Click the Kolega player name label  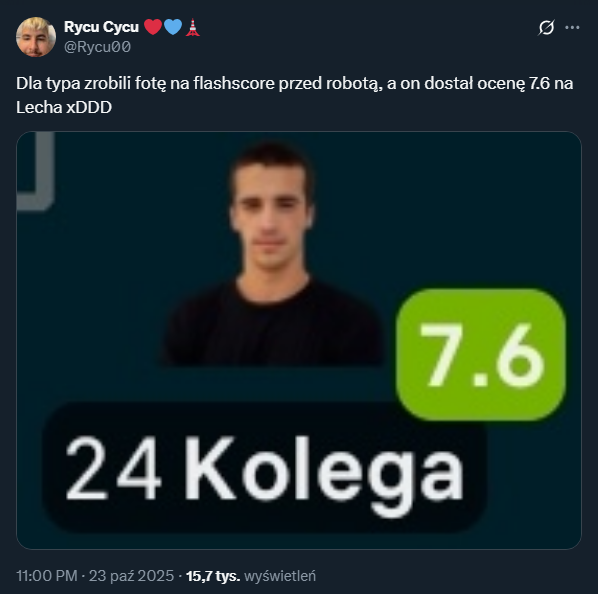(324, 471)
